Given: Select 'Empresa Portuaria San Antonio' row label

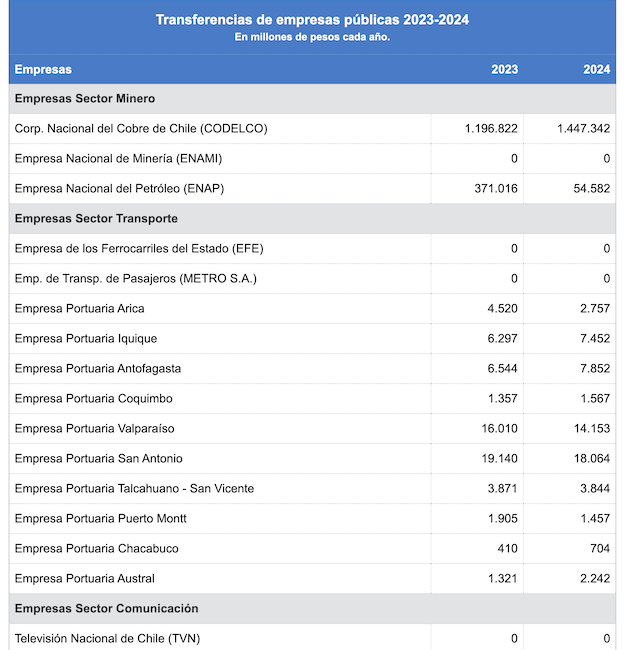Looking at the screenshot, I should pos(99,459).
